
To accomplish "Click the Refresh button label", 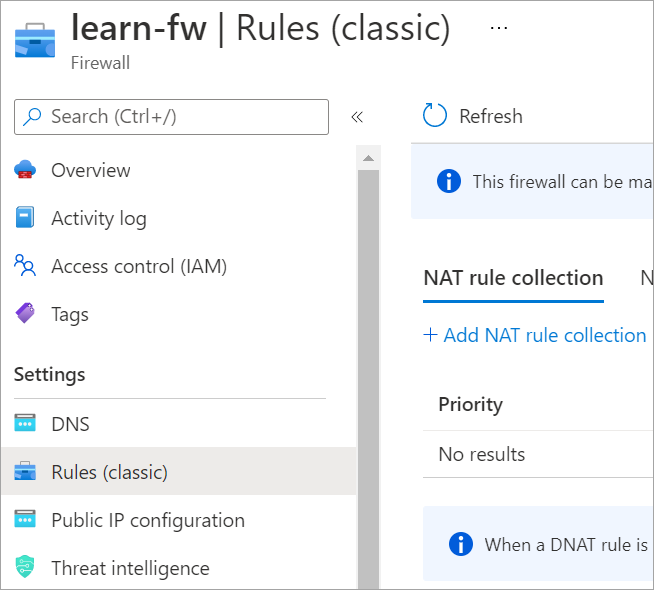I will [490, 116].
